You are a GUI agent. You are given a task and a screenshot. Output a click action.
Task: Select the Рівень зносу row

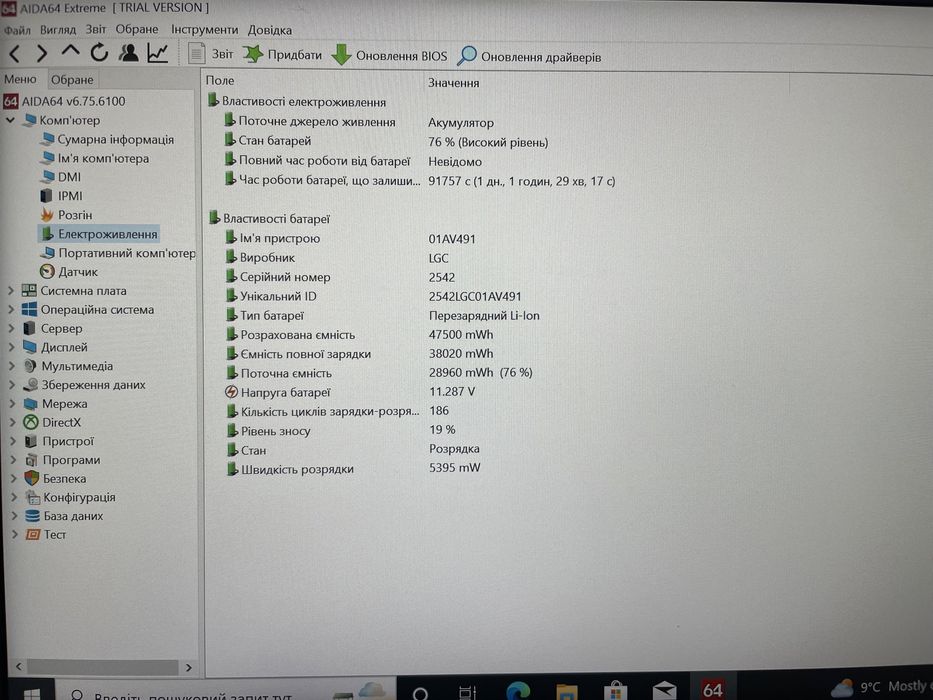point(341,430)
